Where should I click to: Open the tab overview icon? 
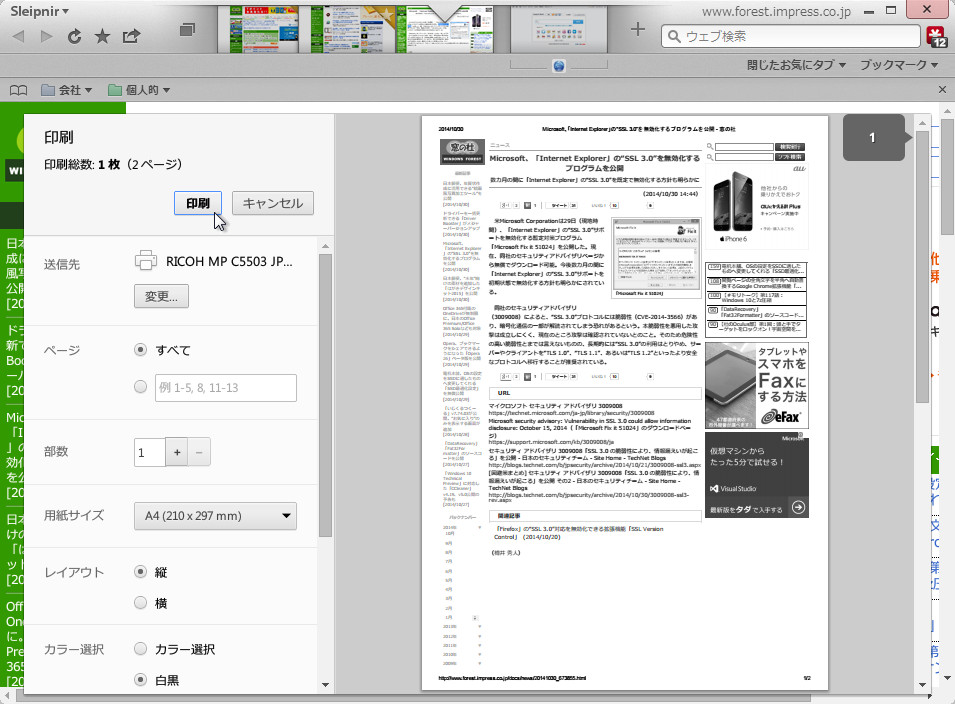(188, 29)
